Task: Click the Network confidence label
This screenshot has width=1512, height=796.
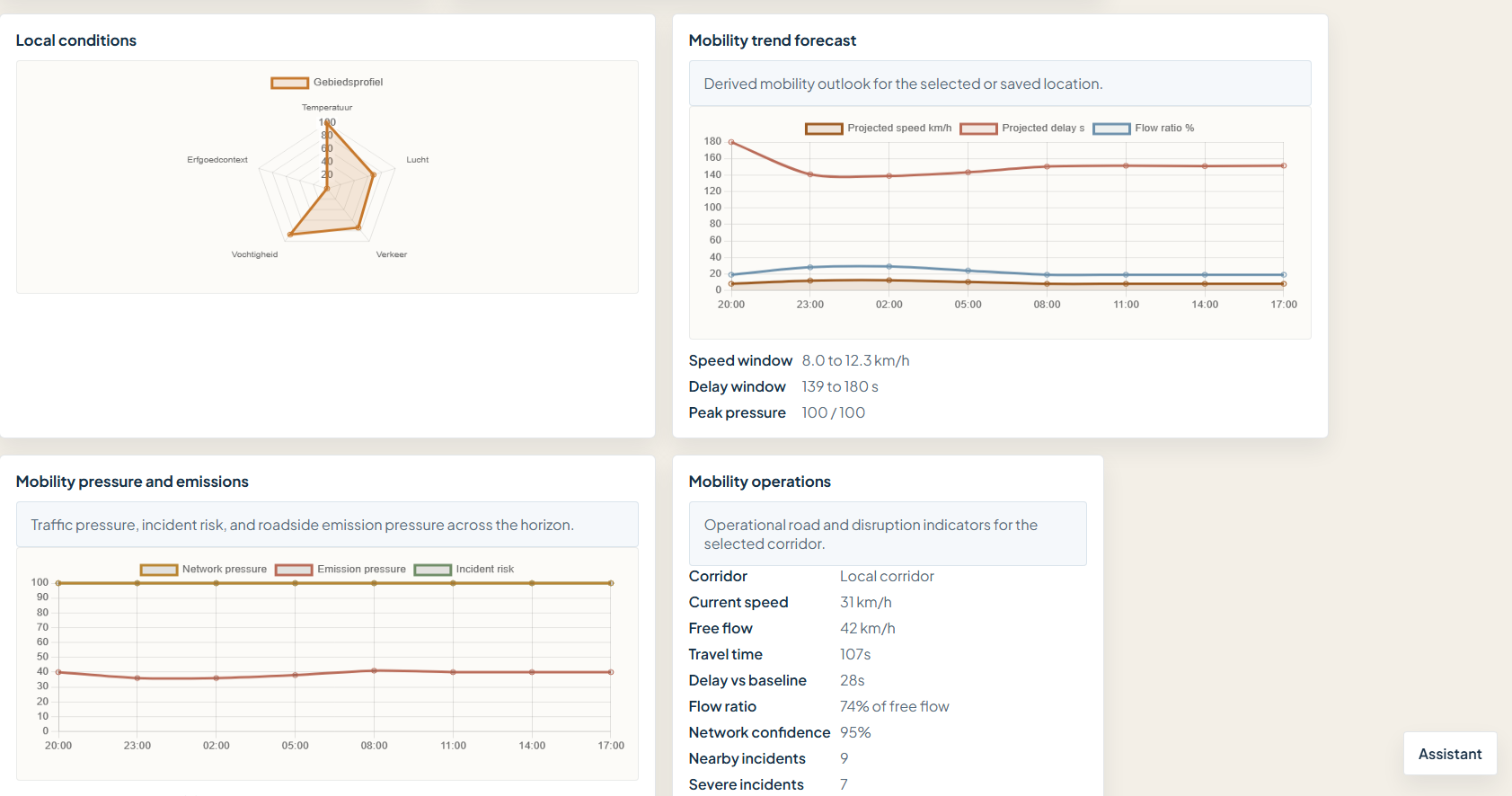Action: tap(760, 732)
